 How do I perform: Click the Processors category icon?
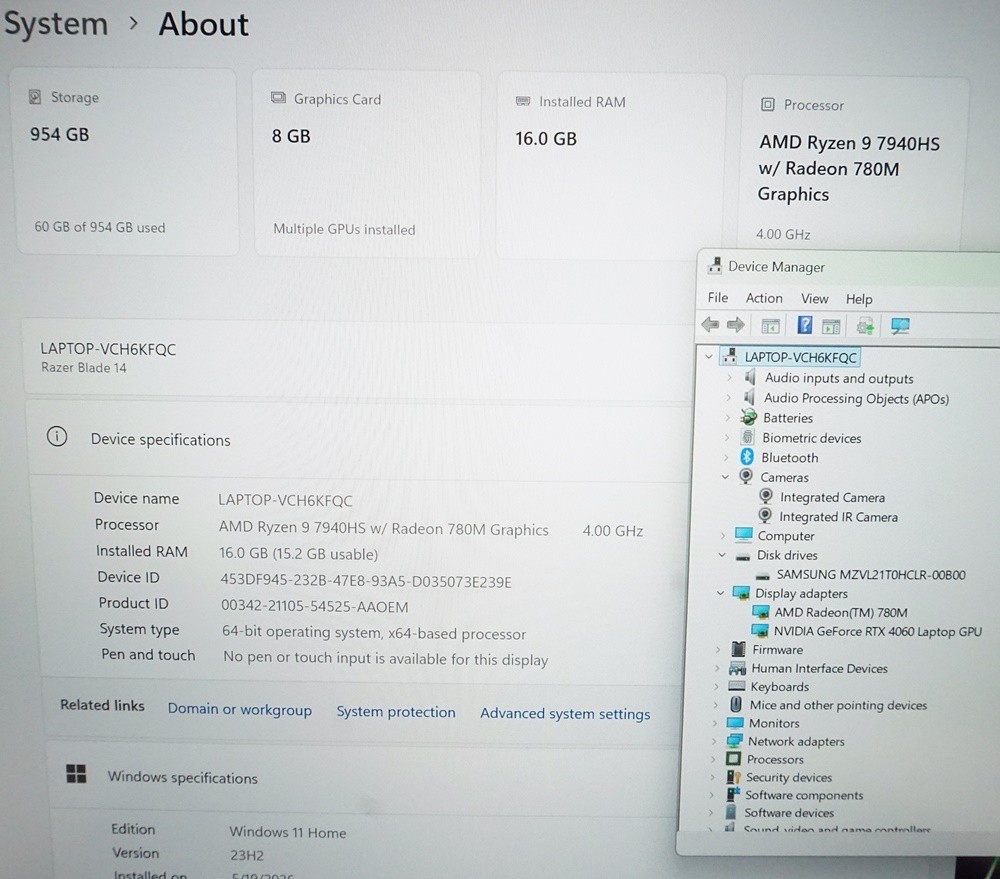733,758
